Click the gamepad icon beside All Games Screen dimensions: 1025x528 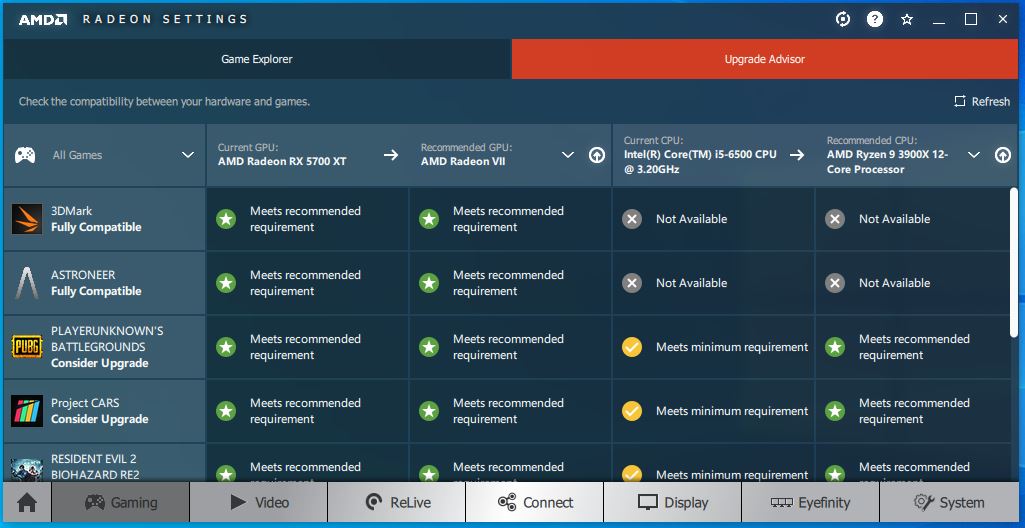click(25, 155)
